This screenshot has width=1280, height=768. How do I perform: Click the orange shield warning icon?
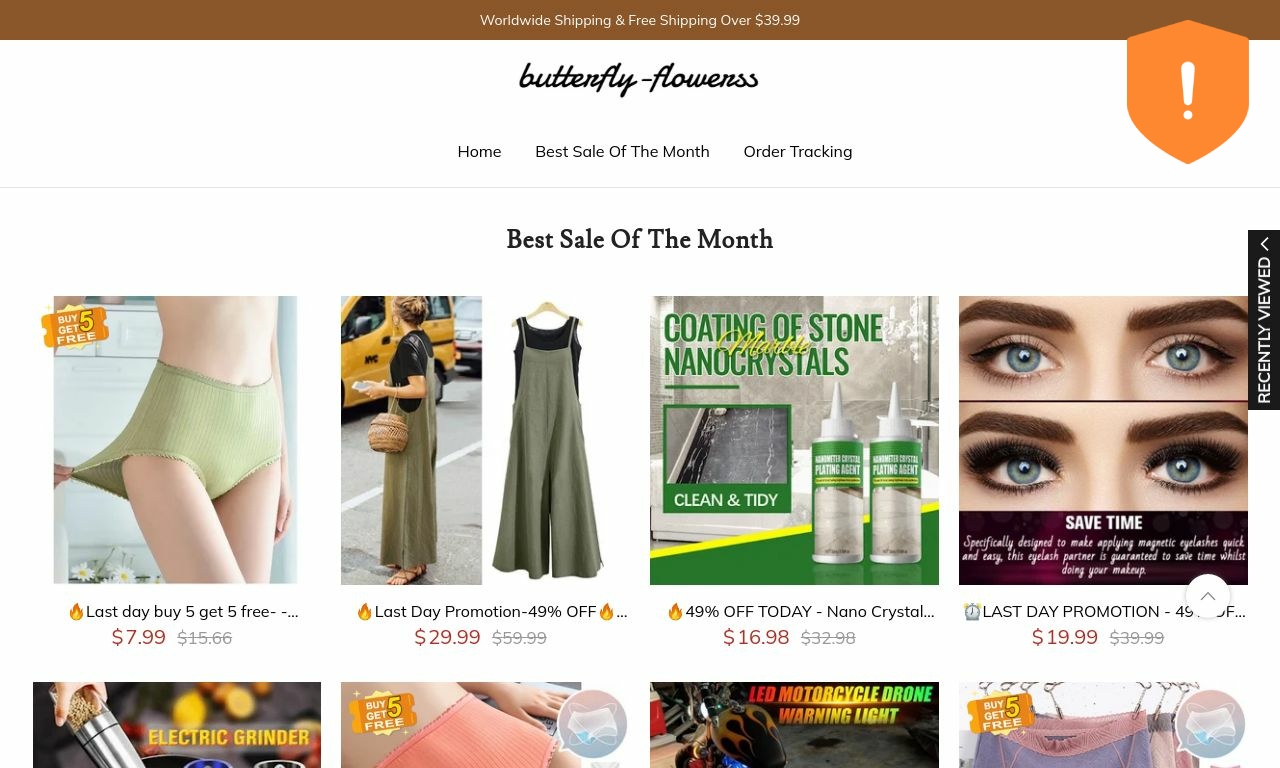click(1187, 92)
